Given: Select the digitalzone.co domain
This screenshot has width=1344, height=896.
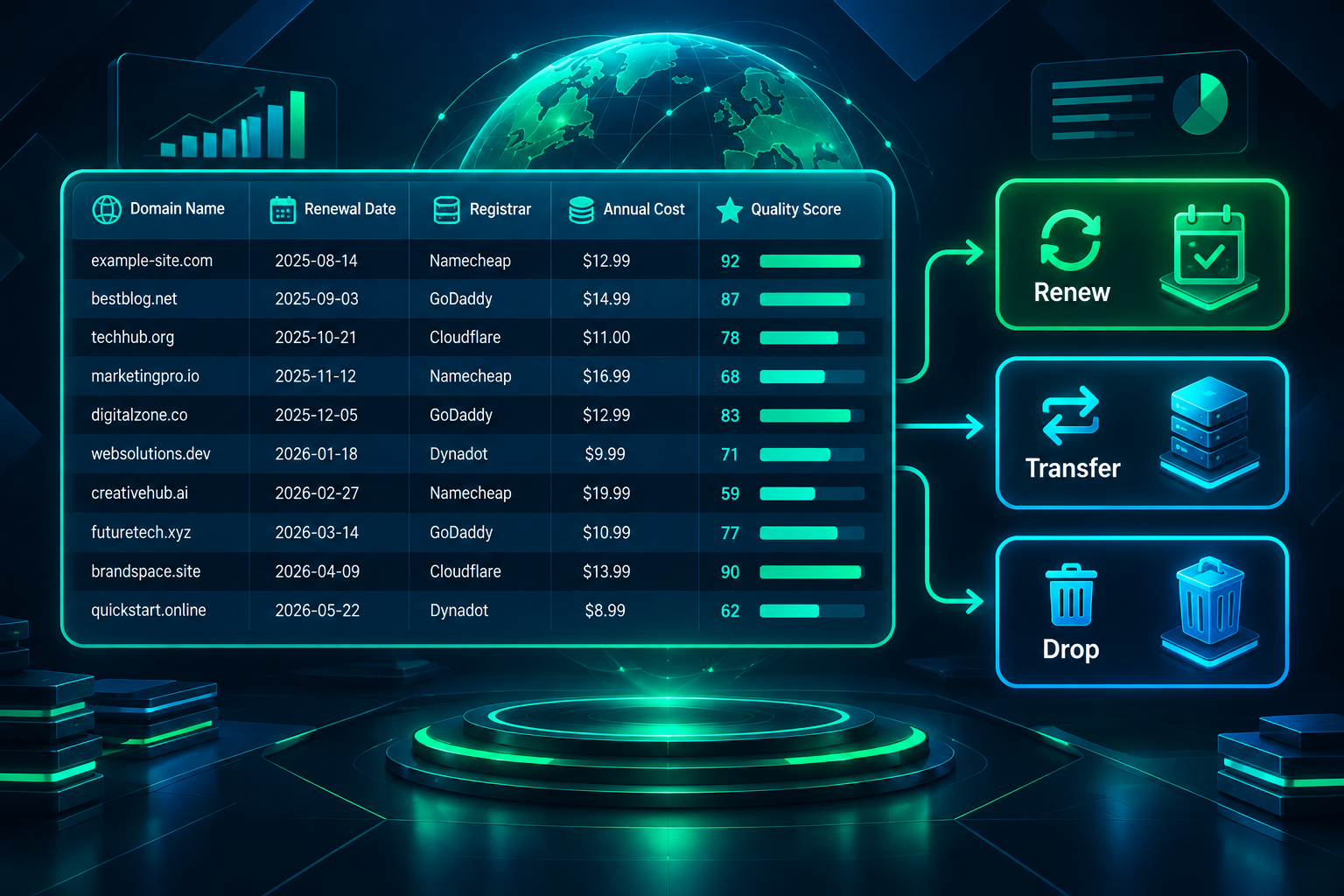Looking at the screenshot, I should click(x=139, y=415).
